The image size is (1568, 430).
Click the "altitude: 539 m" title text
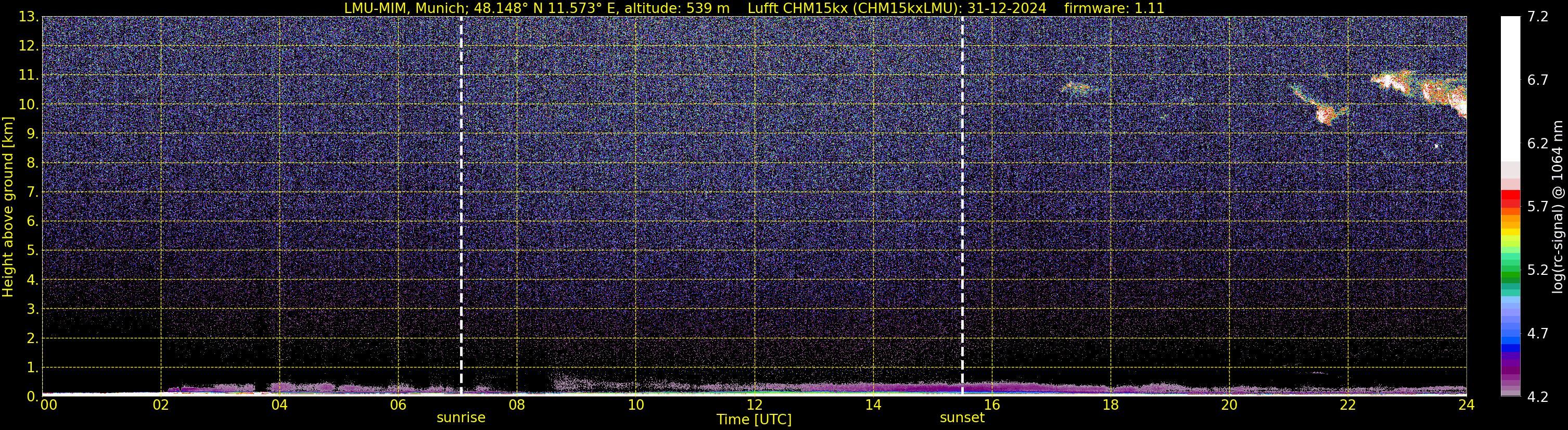pyautogui.click(x=677, y=8)
